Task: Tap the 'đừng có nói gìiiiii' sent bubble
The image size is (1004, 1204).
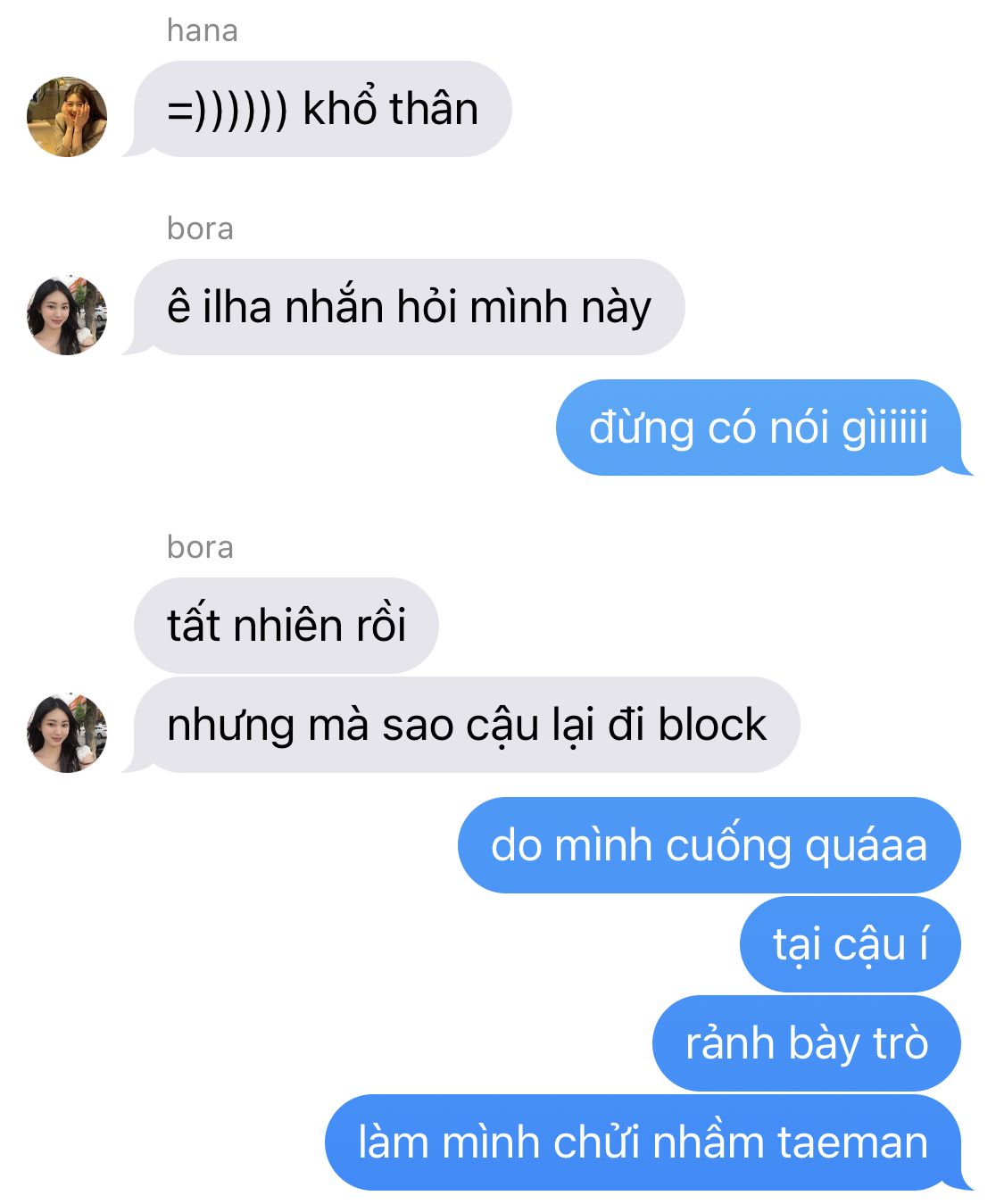Action: point(759,428)
